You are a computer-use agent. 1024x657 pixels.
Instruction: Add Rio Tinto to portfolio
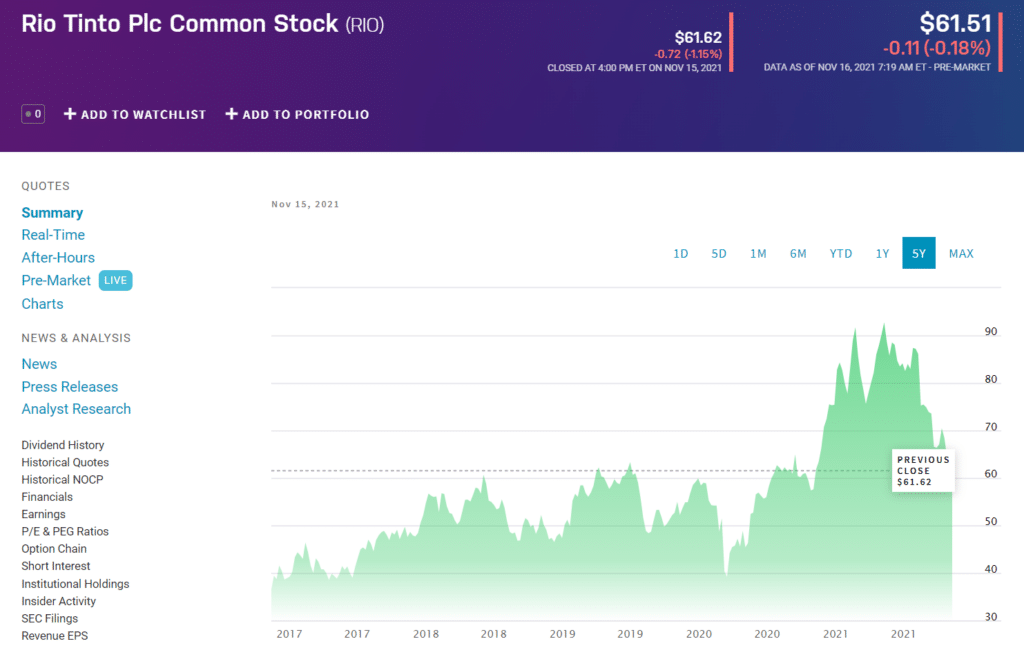297,114
